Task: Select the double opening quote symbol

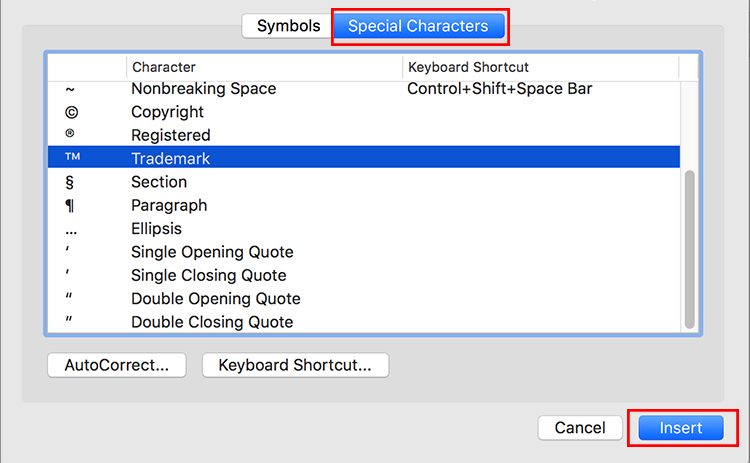Action: click(69, 296)
